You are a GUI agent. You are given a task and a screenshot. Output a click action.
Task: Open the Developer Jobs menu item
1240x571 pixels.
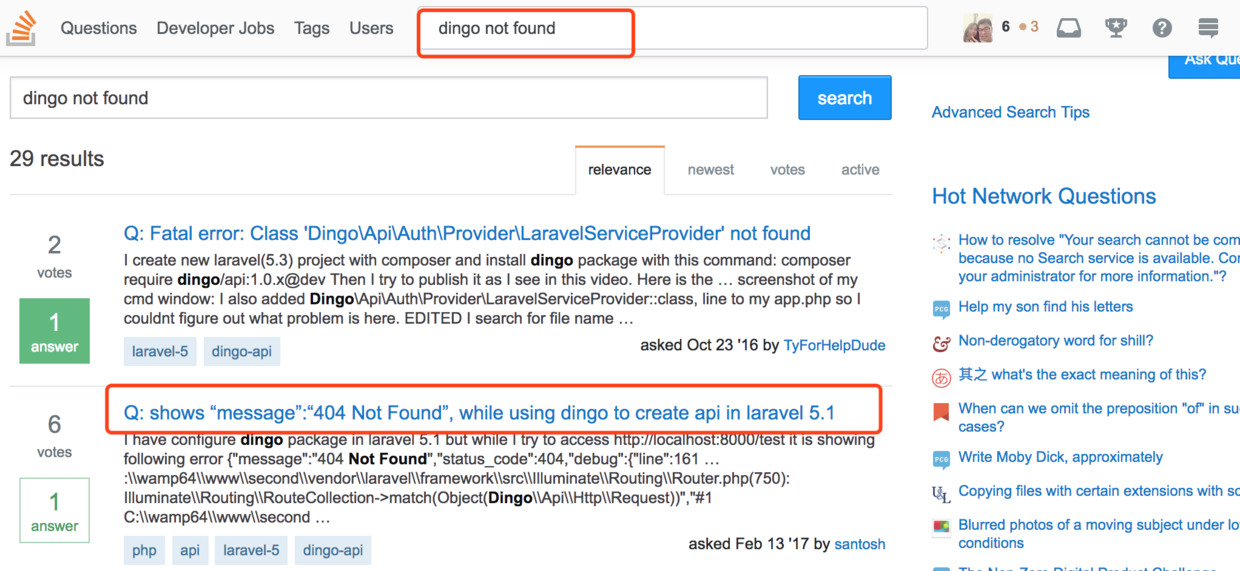[x=215, y=28]
